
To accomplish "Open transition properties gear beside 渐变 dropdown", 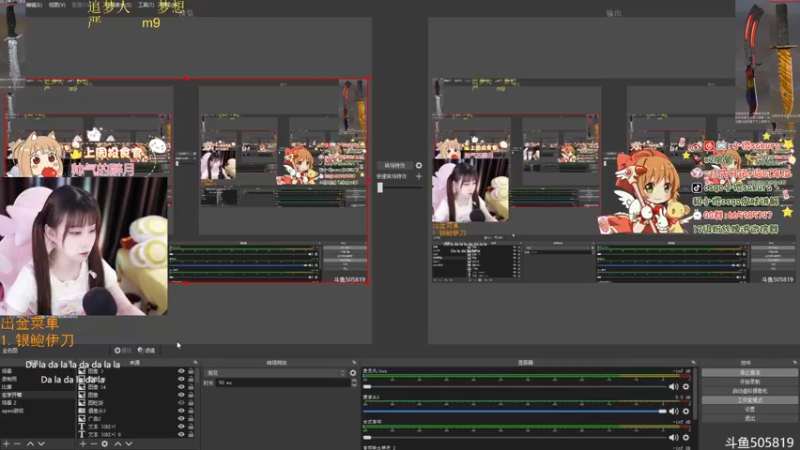I will 353,373.
